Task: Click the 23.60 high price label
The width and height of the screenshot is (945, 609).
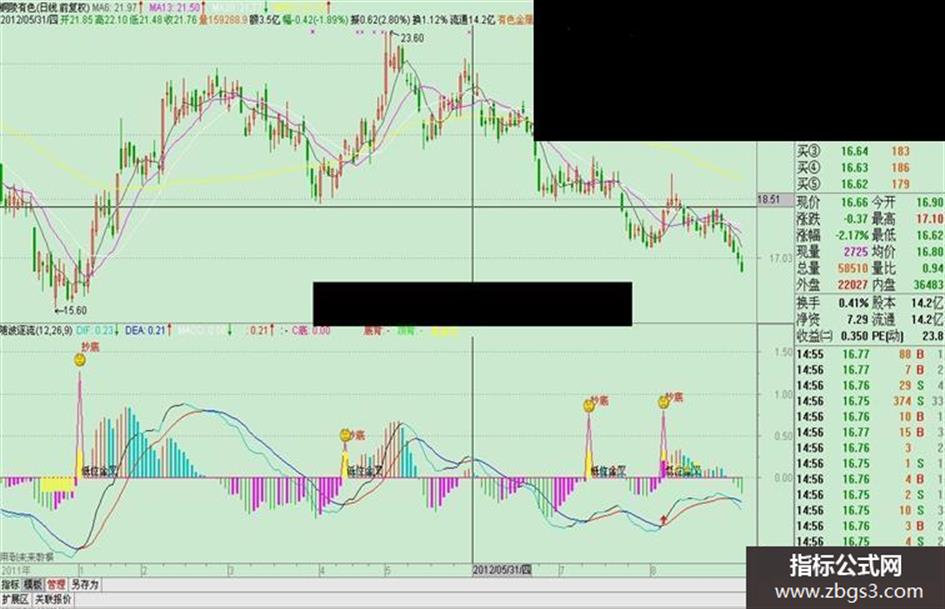Action: point(412,39)
